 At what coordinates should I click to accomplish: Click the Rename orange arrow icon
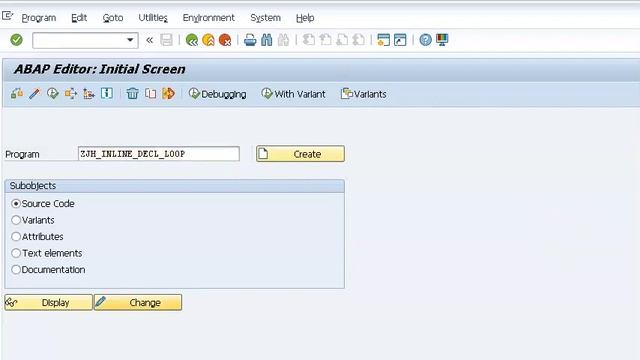coord(168,93)
